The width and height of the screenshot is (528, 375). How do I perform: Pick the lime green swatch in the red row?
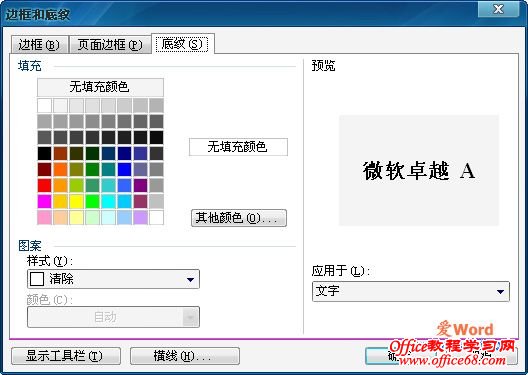click(76, 185)
